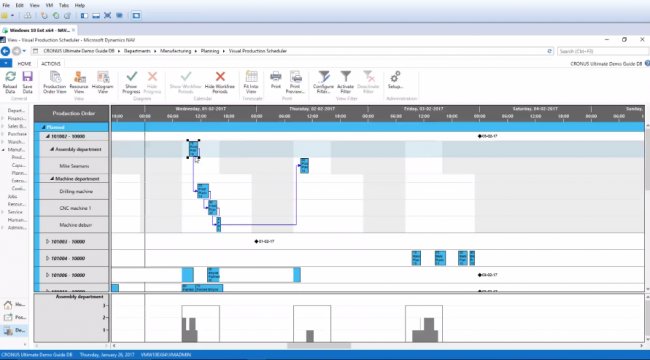This screenshot has width=650, height=360.
Task: Open the Help menu
Action: tap(80, 5)
